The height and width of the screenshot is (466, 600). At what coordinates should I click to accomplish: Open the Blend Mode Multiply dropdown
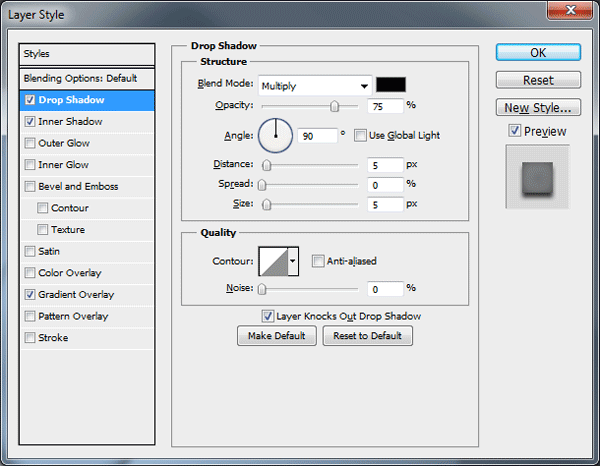(x=315, y=86)
